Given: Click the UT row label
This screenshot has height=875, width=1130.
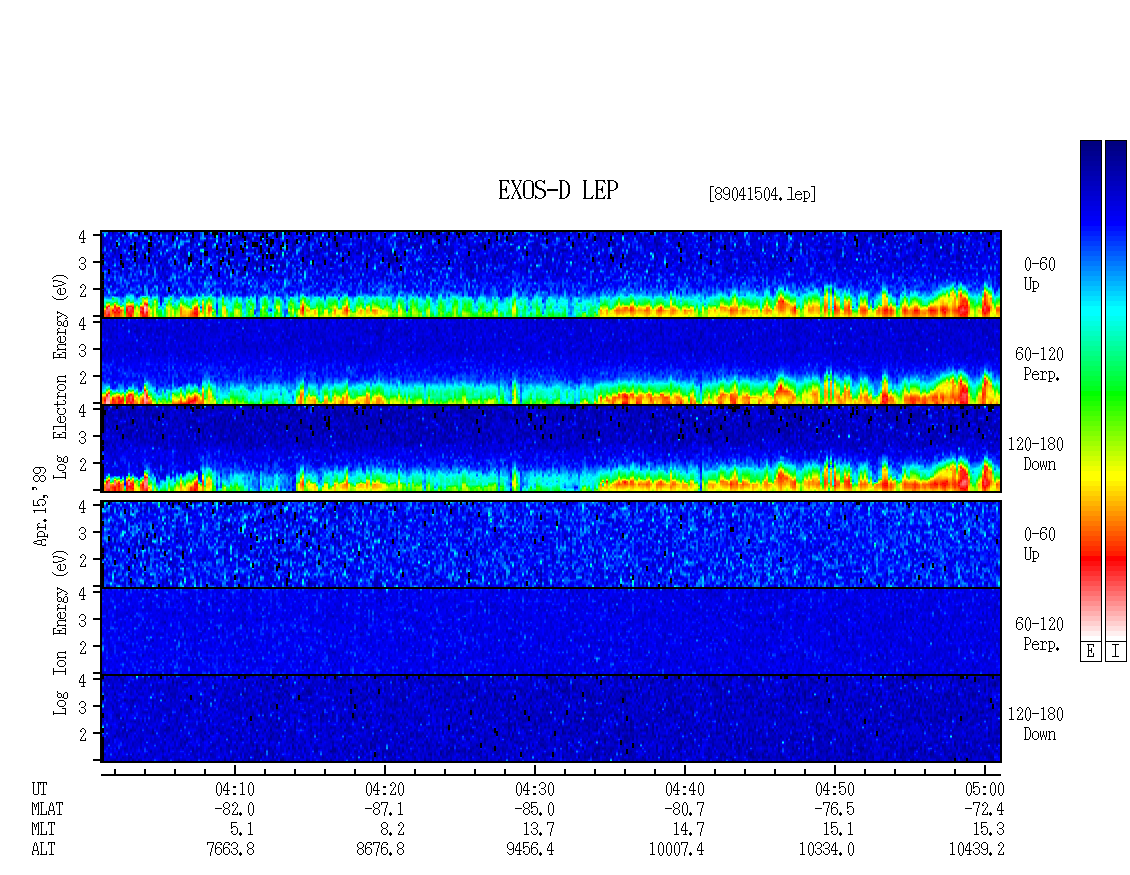Looking at the screenshot, I should point(39,789).
